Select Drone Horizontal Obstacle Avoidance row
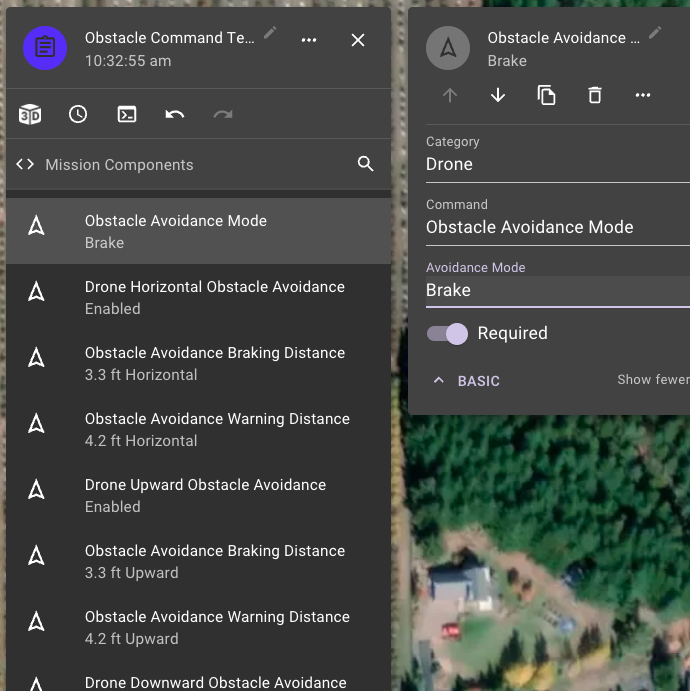The height and width of the screenshot is (691, 690). click(198, 297)
